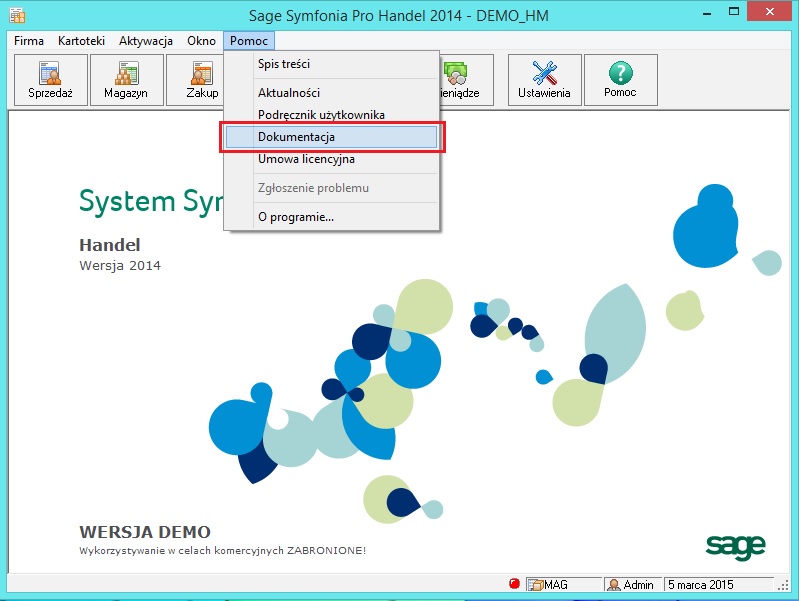Screen dimensions: 799x601
Task: Close the Sage Symfonia window
Action: point(769,12)
